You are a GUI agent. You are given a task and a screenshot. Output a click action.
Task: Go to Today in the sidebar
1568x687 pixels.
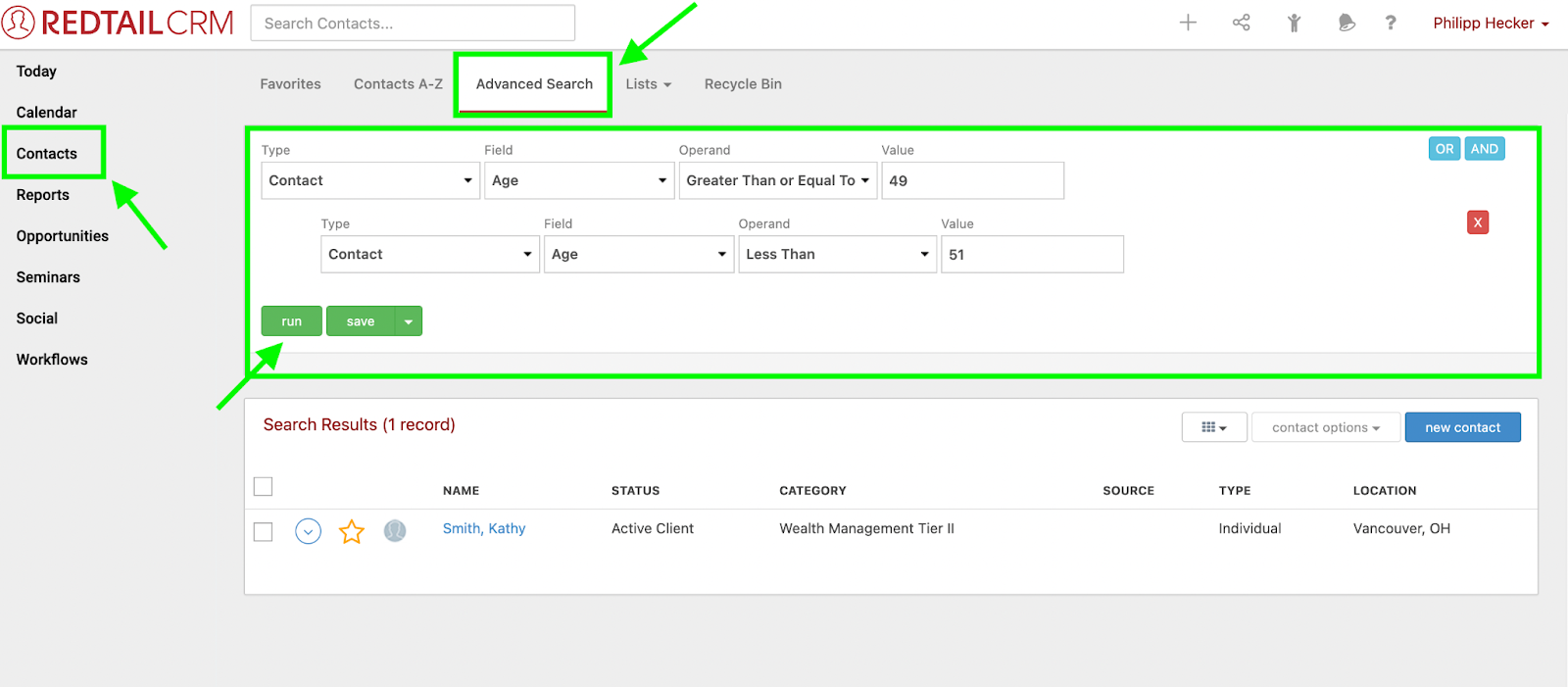(36, 72)
